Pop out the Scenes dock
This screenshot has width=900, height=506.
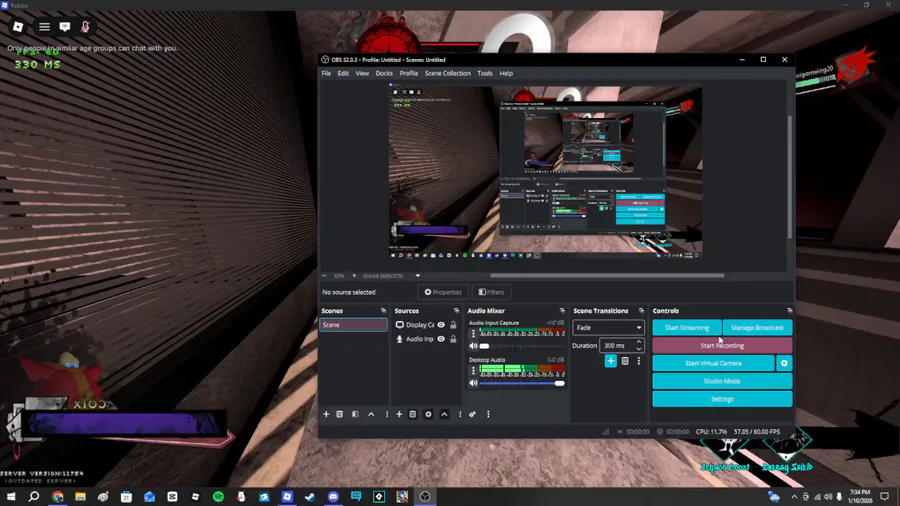[x=383, y=311]
